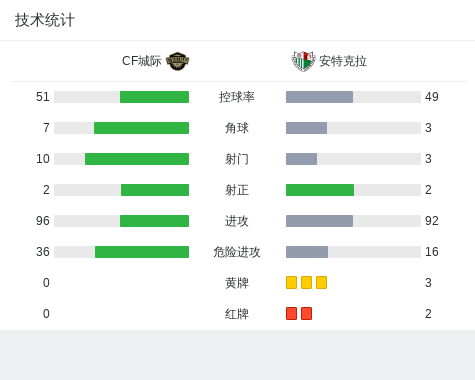Click the 黄牌 row label
The image size is (475, 380).
(237, 283)
